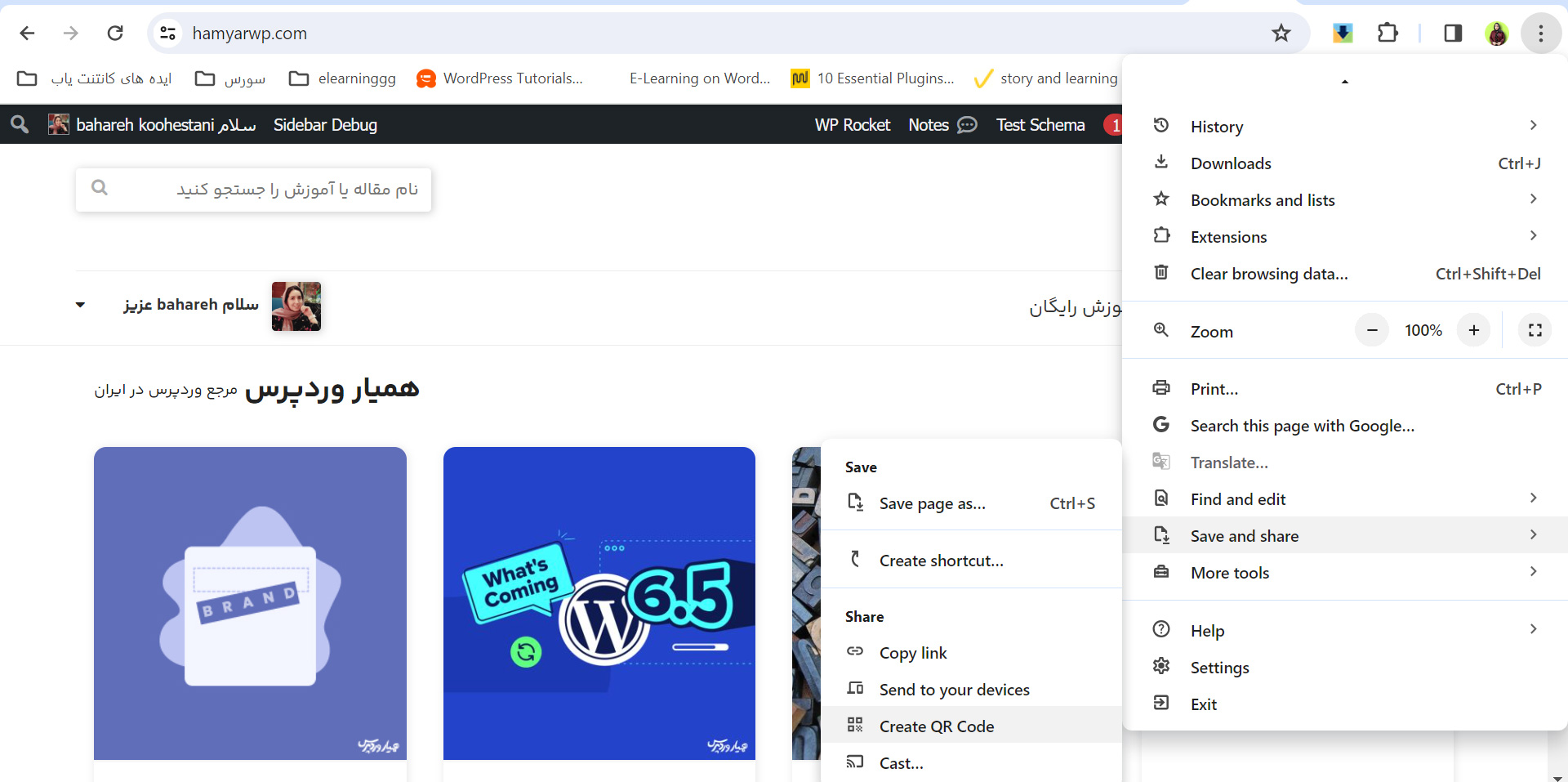The width and height of the screenshot is (1568, 782).
Task: Choose Clear browsing data option
Action: click(1345, 273)
